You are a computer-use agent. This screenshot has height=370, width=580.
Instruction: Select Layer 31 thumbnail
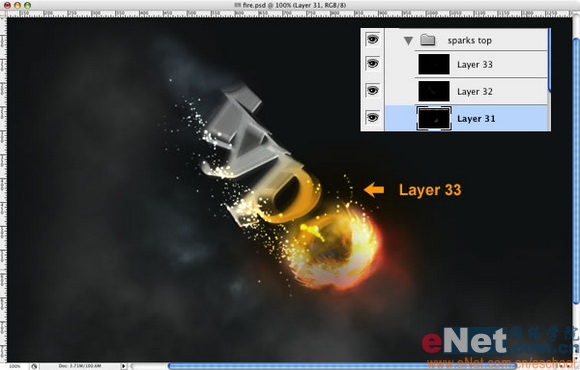click(434, 118)
